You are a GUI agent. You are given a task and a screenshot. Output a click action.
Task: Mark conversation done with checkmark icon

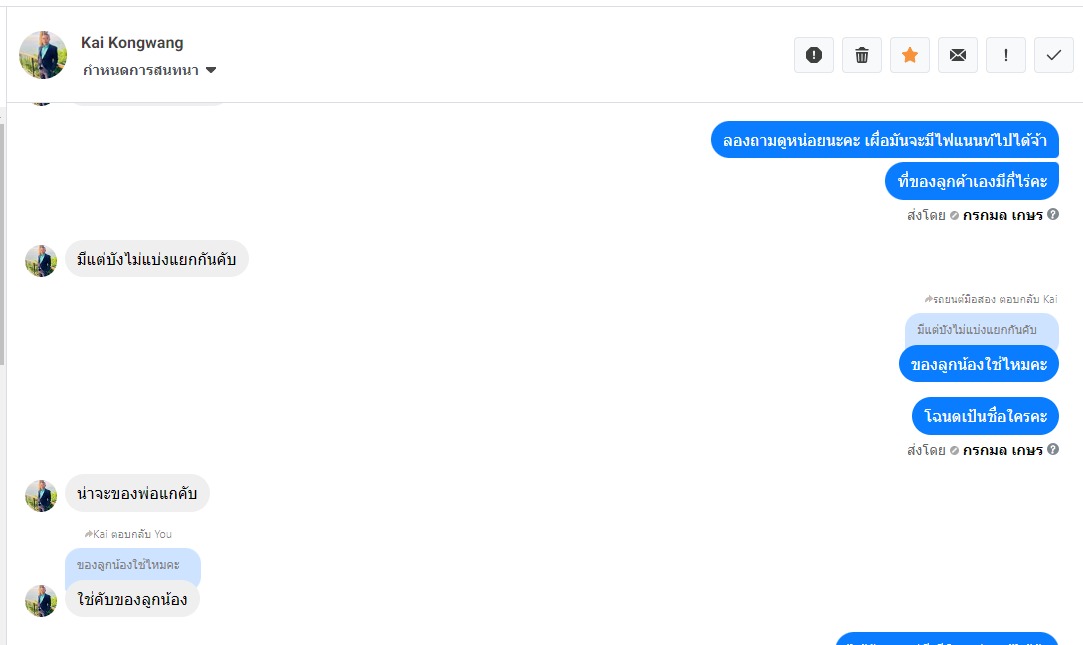point(1054,55)
